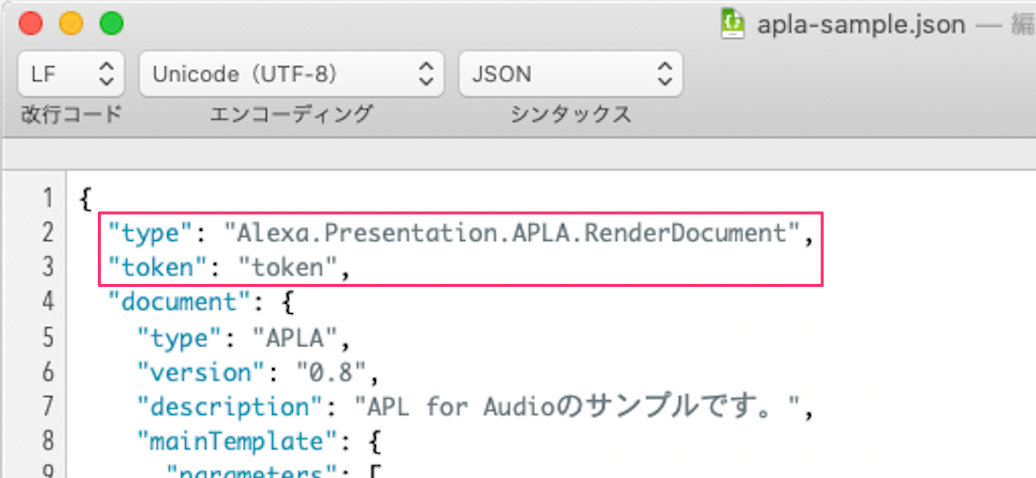This screenshot has width=1036, height=478.
Task: Click line number 3 in the gutter
Action: pyautogui.click(x=47, y=268)
